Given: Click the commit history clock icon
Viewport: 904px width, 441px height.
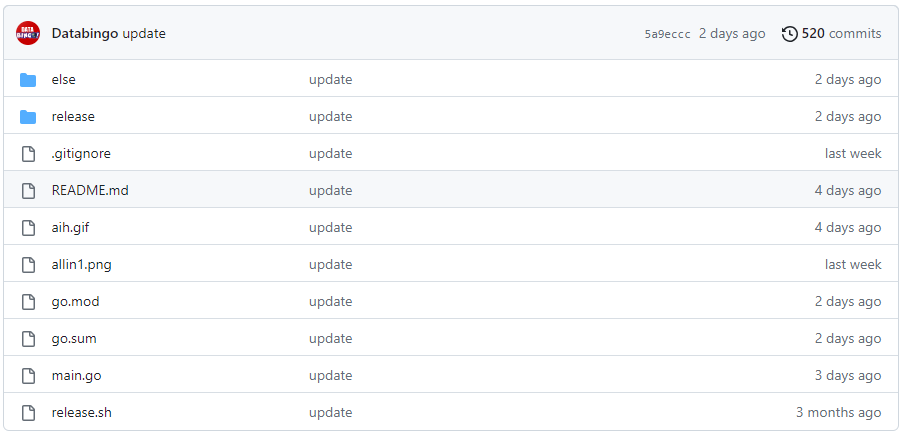Looking at the screenshot, I should click(x=789, y=34).
